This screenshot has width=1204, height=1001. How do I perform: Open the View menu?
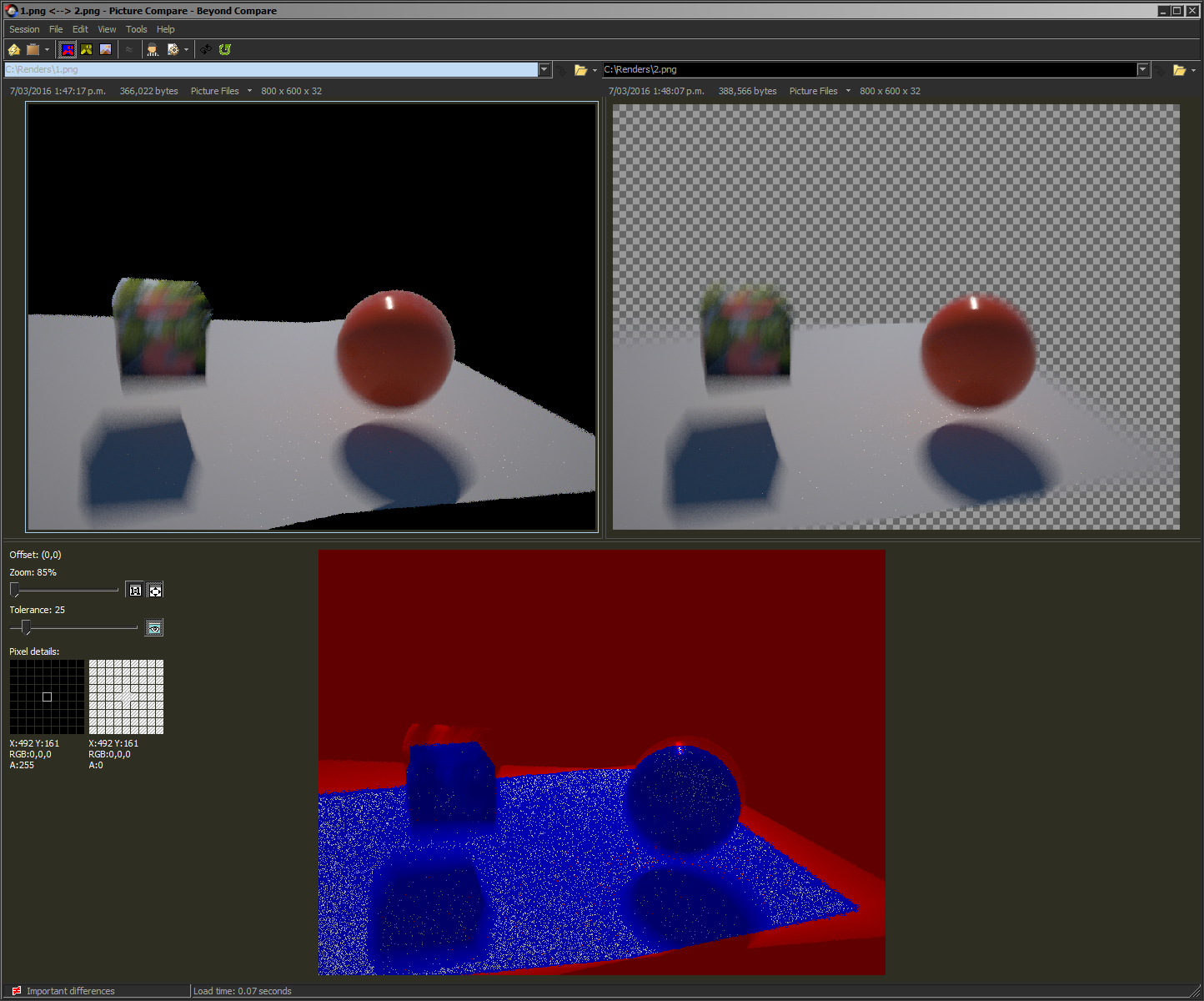[107, 29]
